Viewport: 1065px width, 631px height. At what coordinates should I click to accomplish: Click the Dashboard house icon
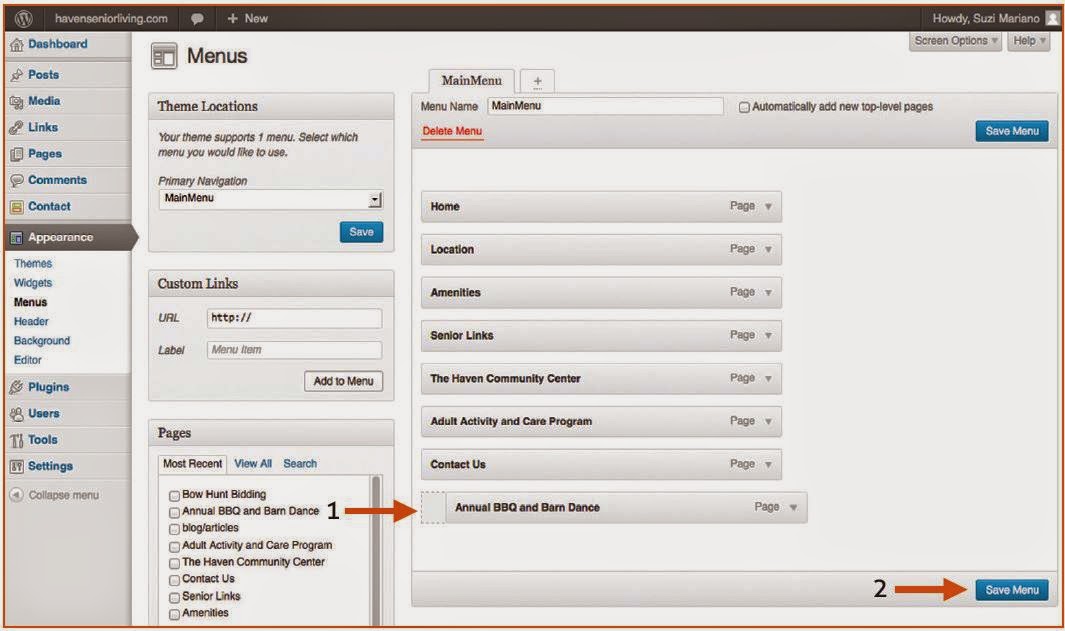16,45
